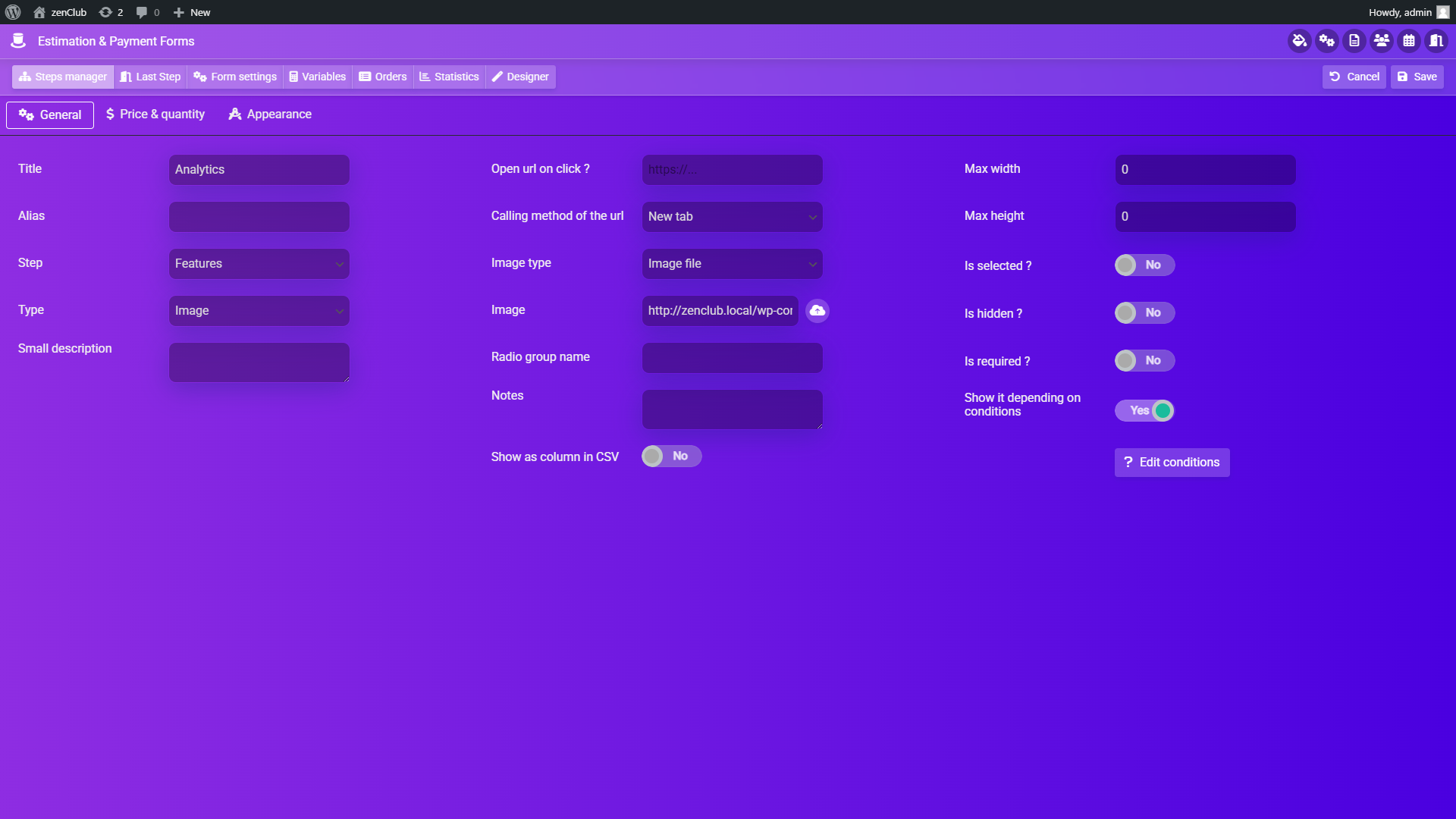Open the Variables menu item
Viewport: 1456px width, 819px height.
(318, 77)
